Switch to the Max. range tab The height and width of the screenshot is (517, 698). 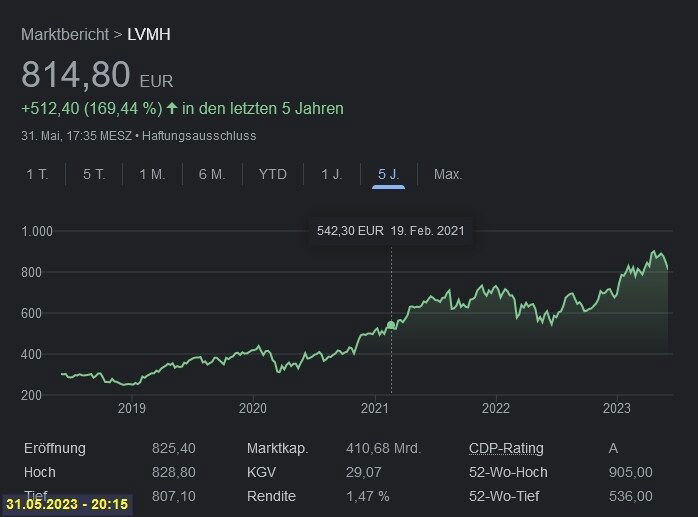448,174
